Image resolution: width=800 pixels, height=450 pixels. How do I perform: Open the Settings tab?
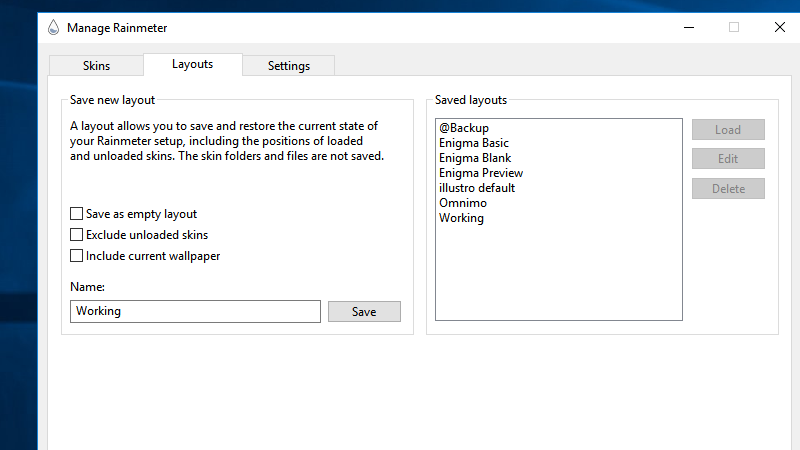pyautogui.click(x=289, y=66)
